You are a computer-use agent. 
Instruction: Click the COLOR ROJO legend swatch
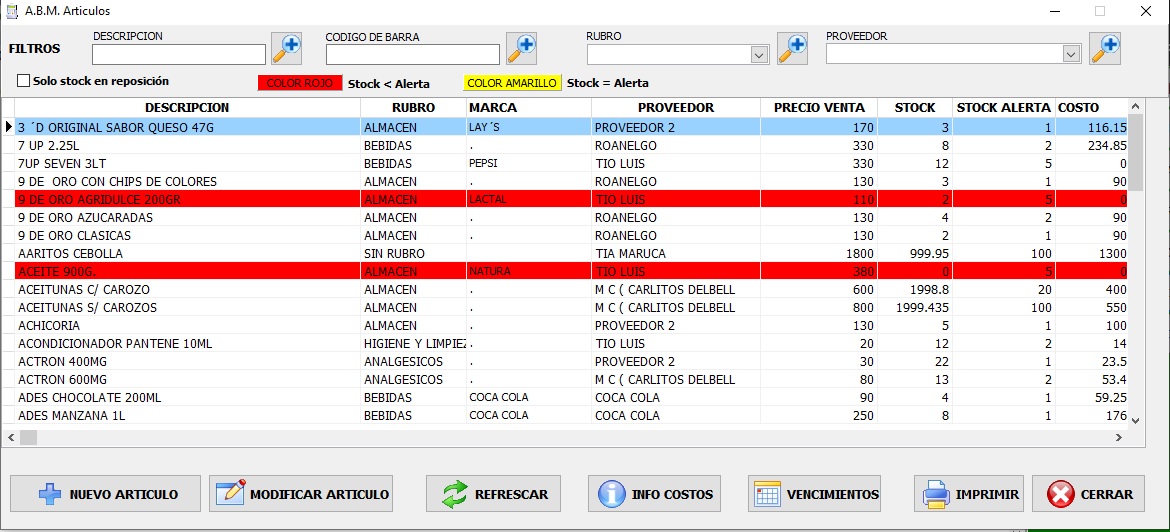click(x=300, y=83)
